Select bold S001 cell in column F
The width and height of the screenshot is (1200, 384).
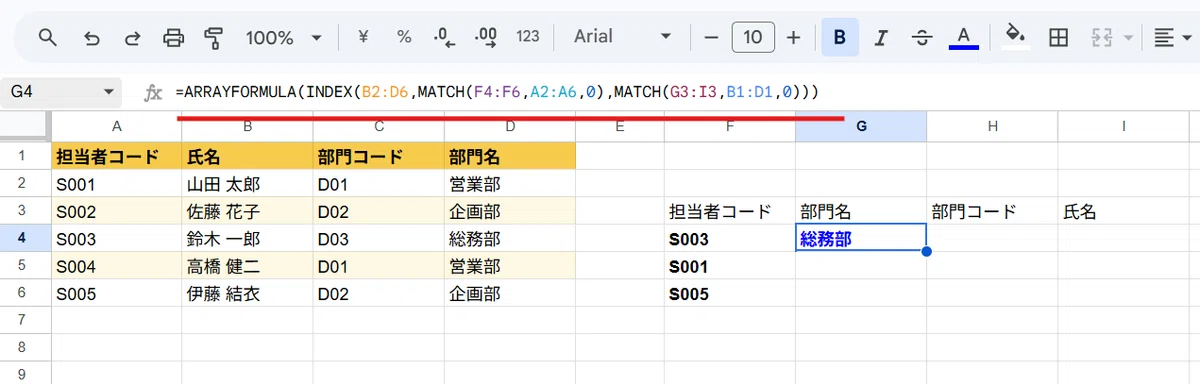tap(730, 266)
